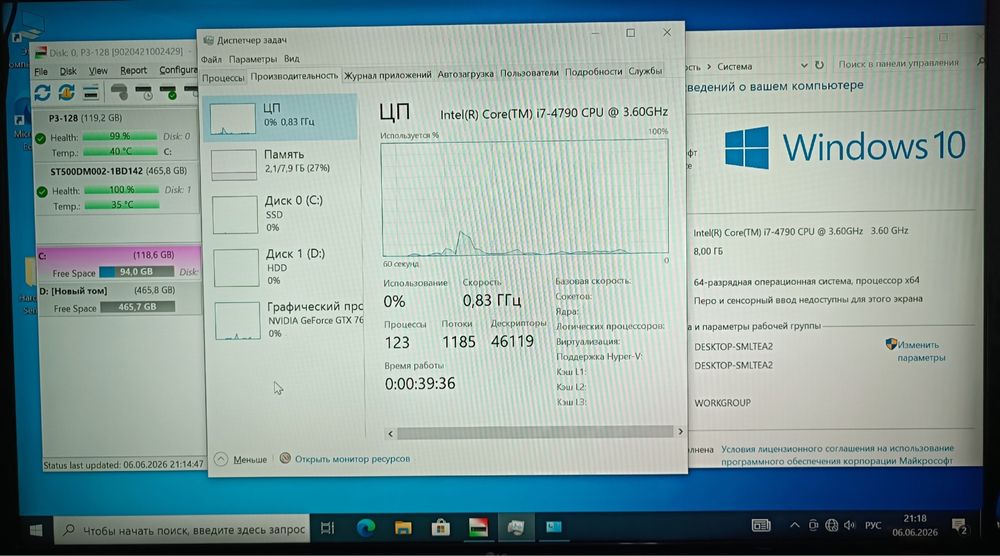The image size is (1000, 556).
Task: Open Microsoft Store from the taskbar
Action: coord(440,527)
